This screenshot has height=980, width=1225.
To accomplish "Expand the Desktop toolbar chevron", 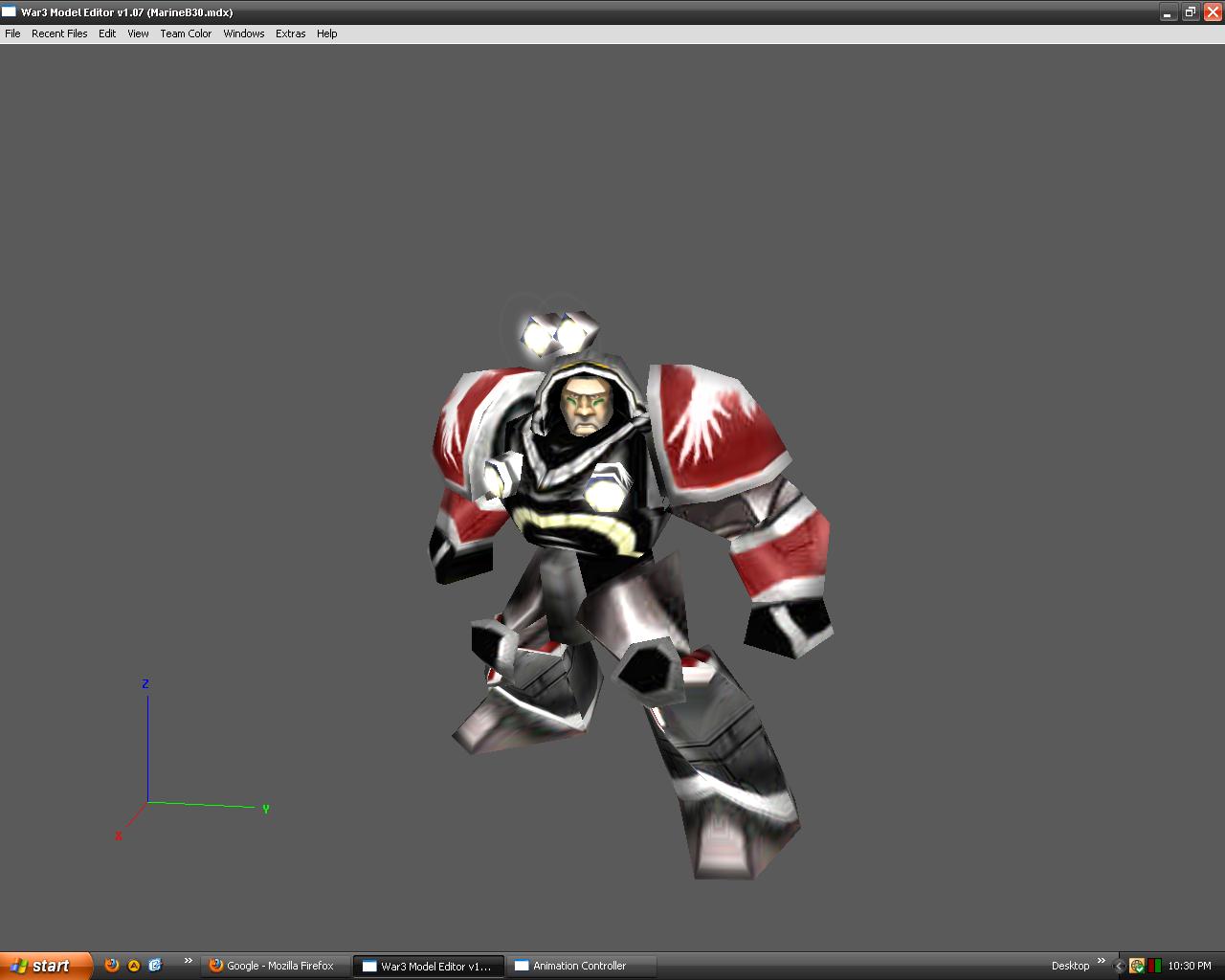I will tap(1102, 961).
